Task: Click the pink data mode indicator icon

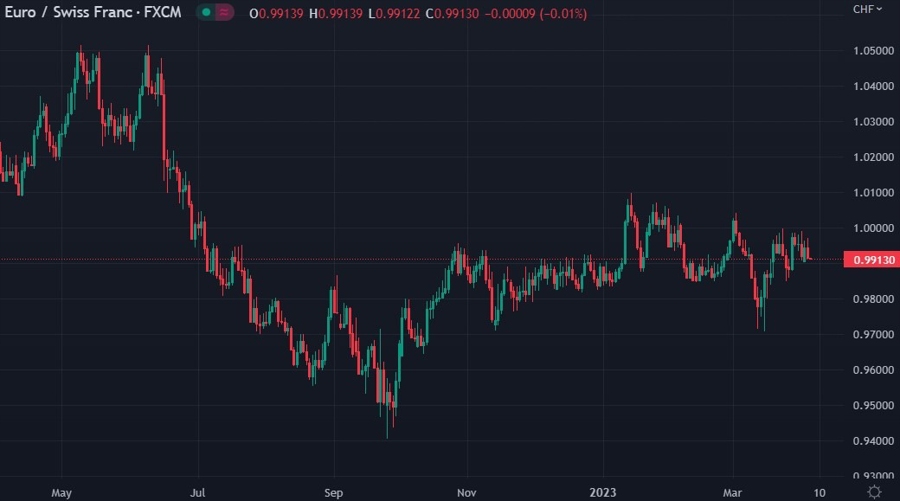Action: [x=224, y=12]
